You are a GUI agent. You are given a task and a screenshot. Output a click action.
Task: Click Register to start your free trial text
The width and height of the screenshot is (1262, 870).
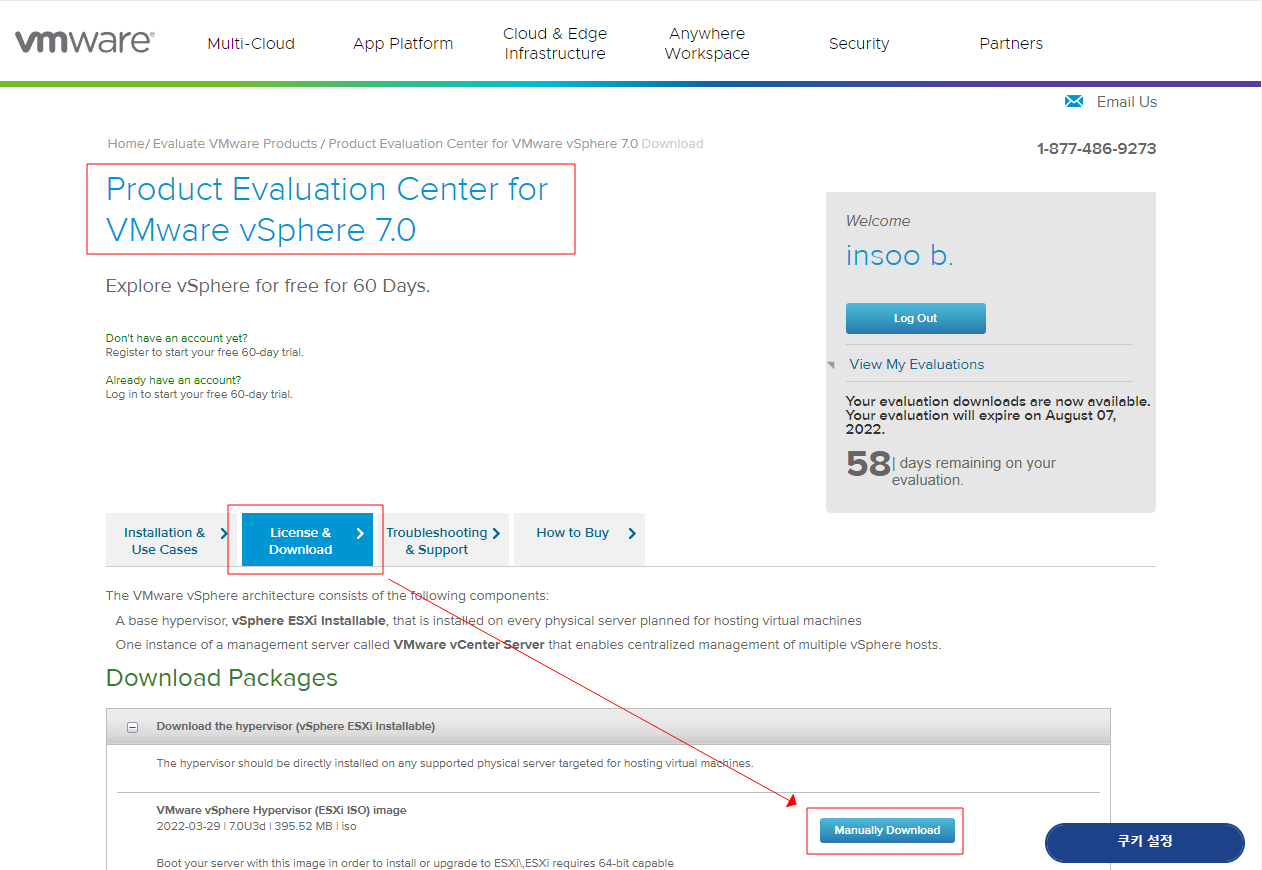pyautogui.click(x=204, y=352)
